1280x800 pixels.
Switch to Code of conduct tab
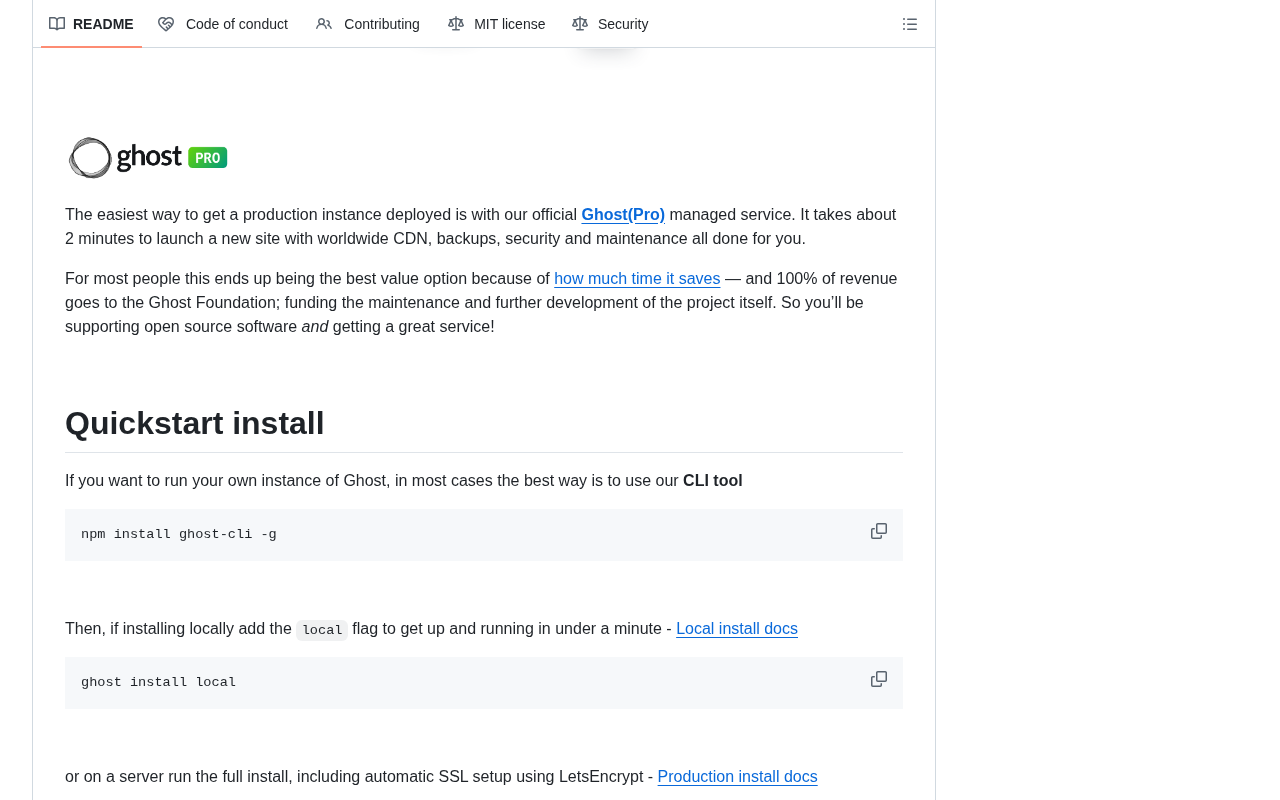[223, 24]
